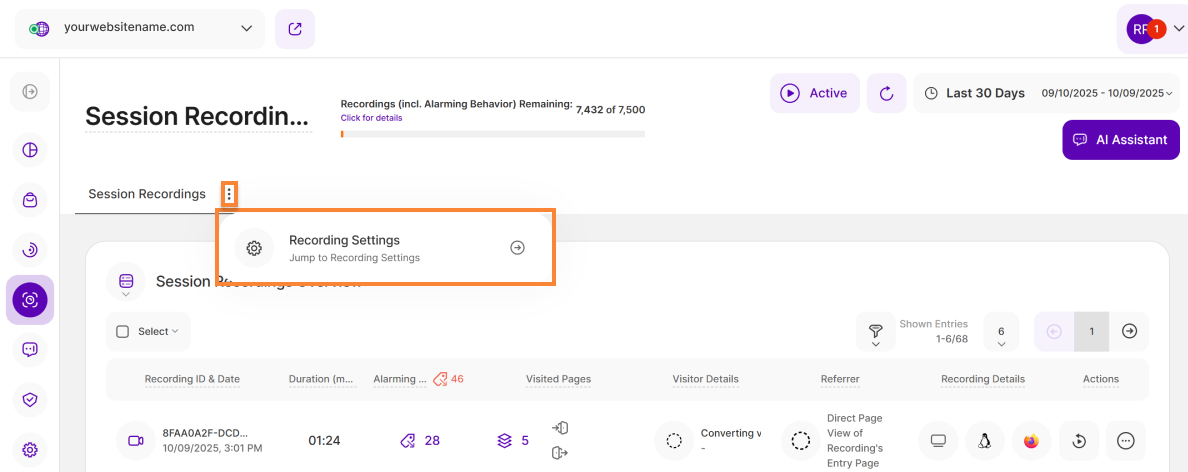Image resolution: width=1188 pixels, height=472 pixels.
Task: Click the 'Click for details' link
Action: click(371, 118)
